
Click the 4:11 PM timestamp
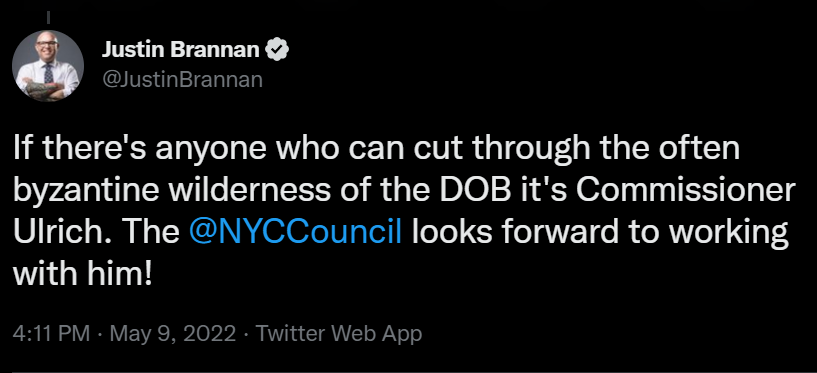[51, 333]
